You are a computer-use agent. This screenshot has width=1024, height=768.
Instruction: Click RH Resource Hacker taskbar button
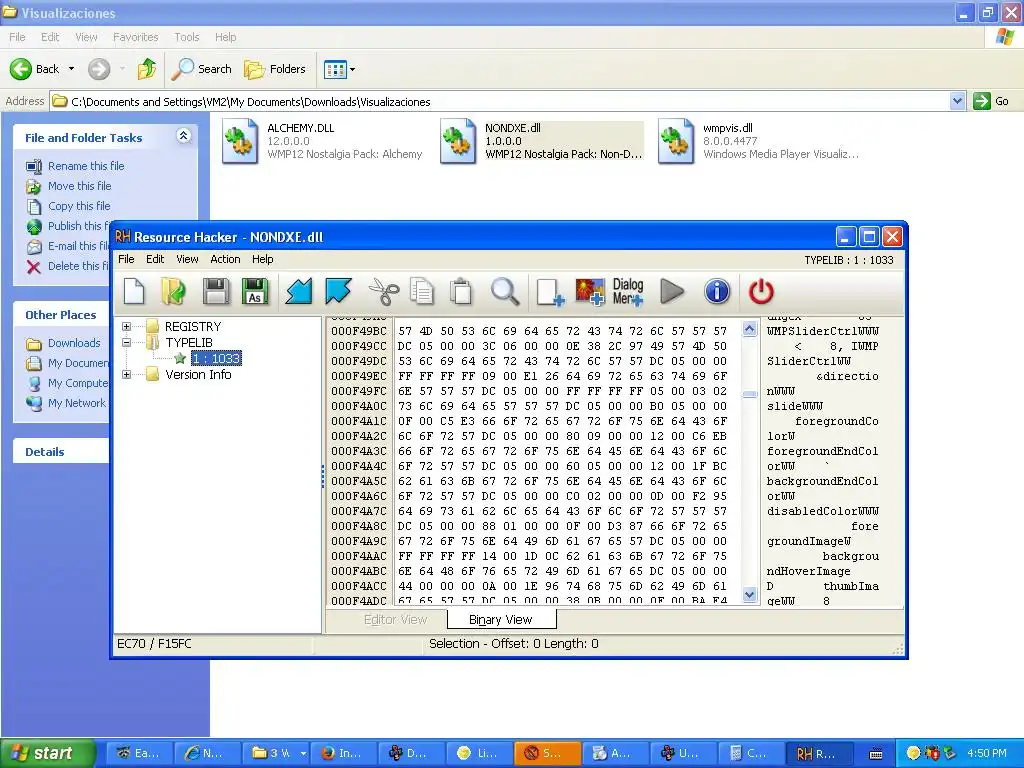click(x=819, y=753)
